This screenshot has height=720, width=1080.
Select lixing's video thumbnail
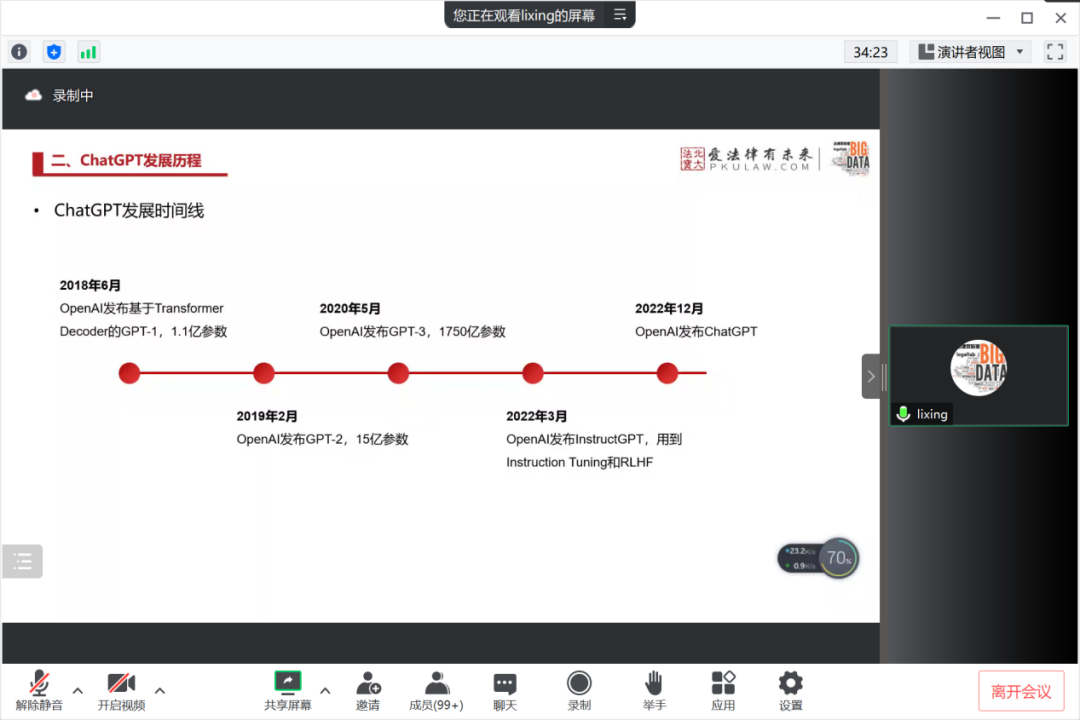(x=979, y=376)
